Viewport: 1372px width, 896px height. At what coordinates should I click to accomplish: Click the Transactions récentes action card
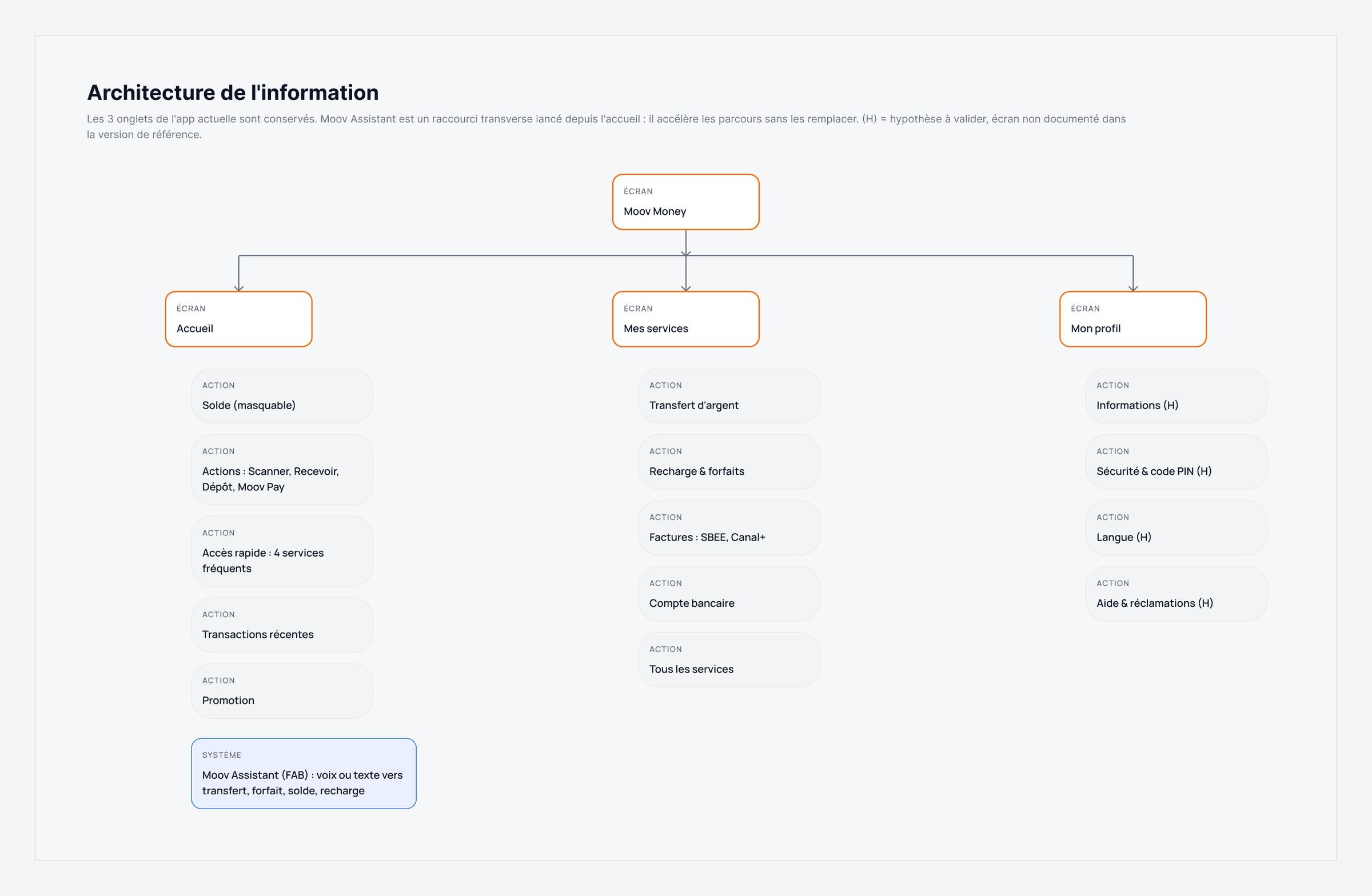click(282, 625)
